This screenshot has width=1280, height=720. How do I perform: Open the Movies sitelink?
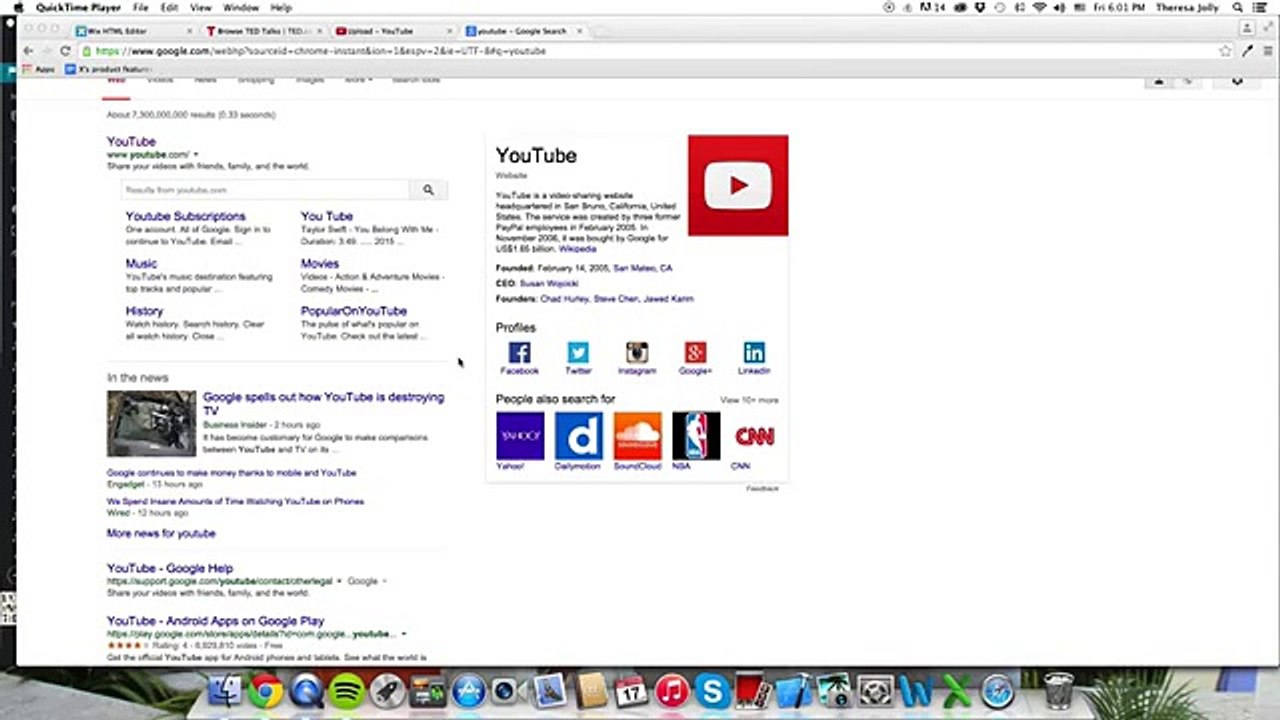[x=320, y=264]
